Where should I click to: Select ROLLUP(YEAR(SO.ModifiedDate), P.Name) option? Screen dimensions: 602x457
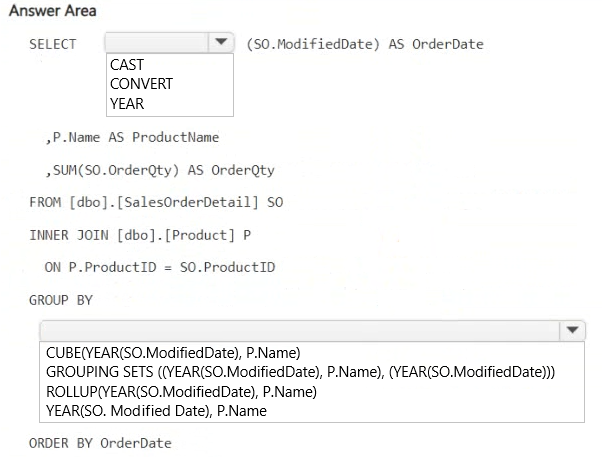tap(181, 392)
